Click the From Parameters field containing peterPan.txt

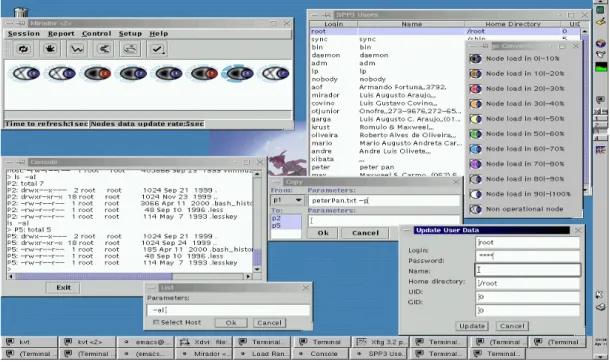[x=384, y=201]
